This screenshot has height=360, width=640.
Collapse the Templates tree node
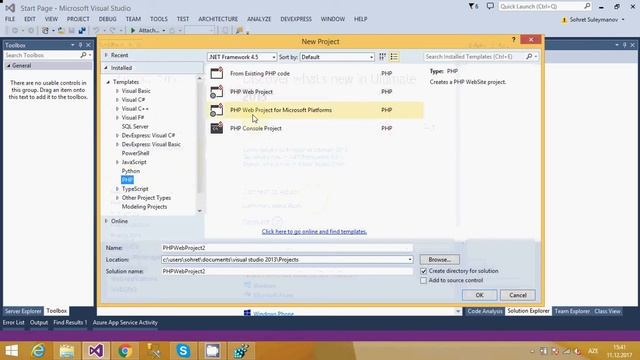pos(108,82)
